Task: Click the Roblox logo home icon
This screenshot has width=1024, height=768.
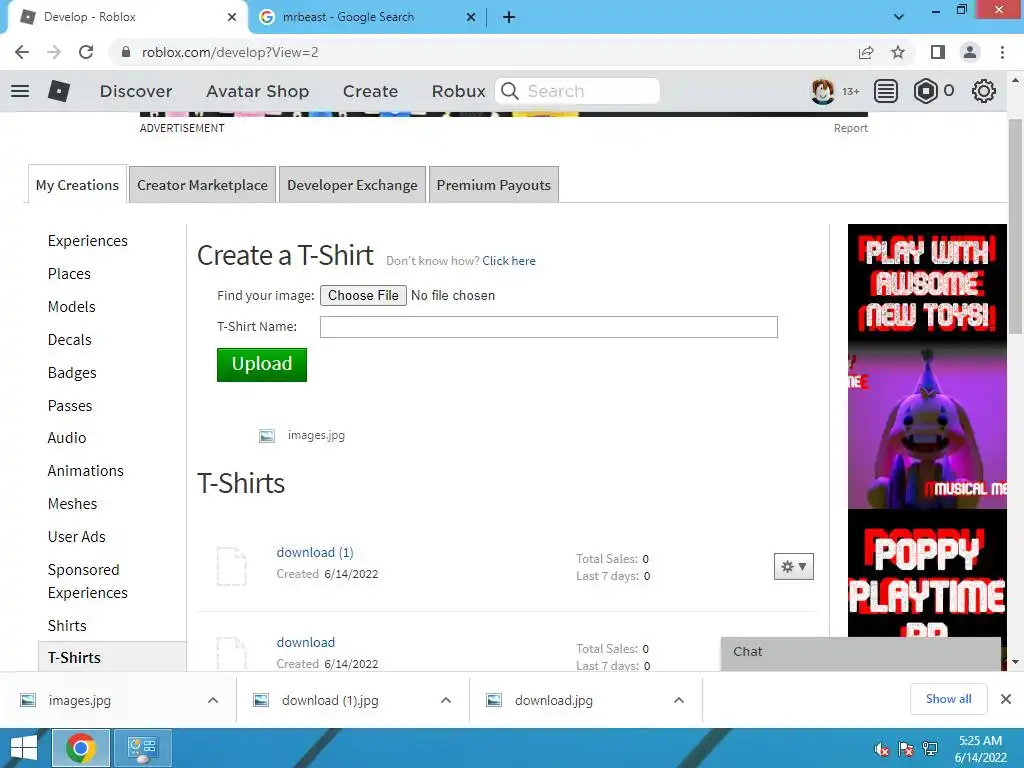Action: point(59,91)
